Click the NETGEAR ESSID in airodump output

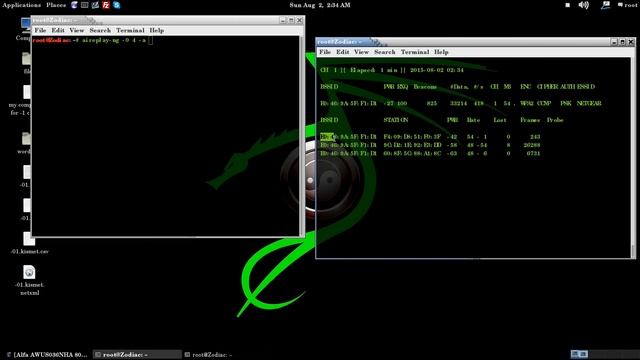coord(589,103)
